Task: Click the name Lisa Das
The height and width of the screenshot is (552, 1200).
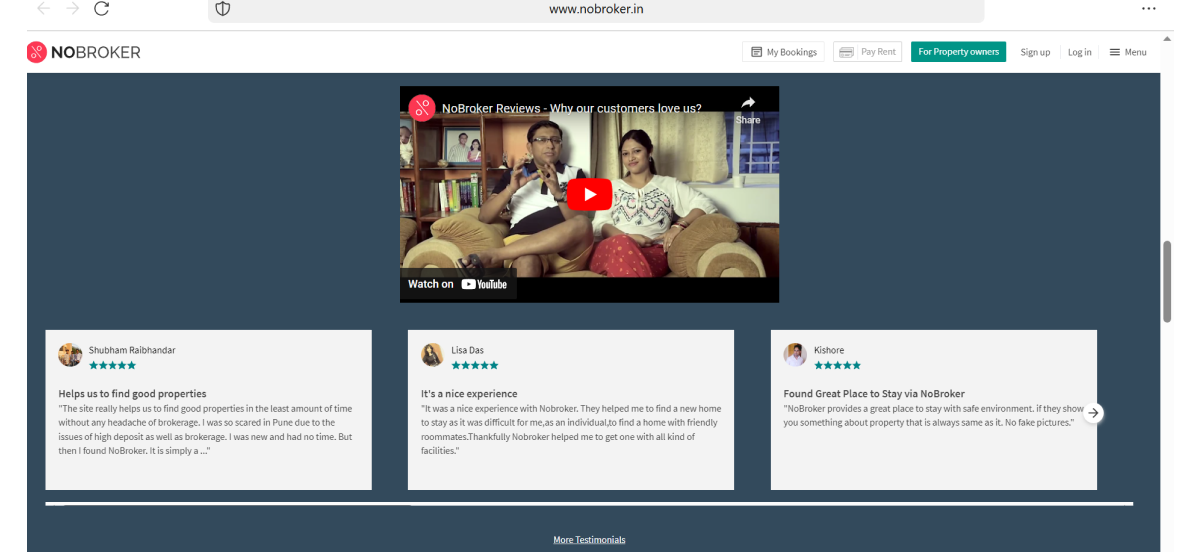Action: point(468,350)
